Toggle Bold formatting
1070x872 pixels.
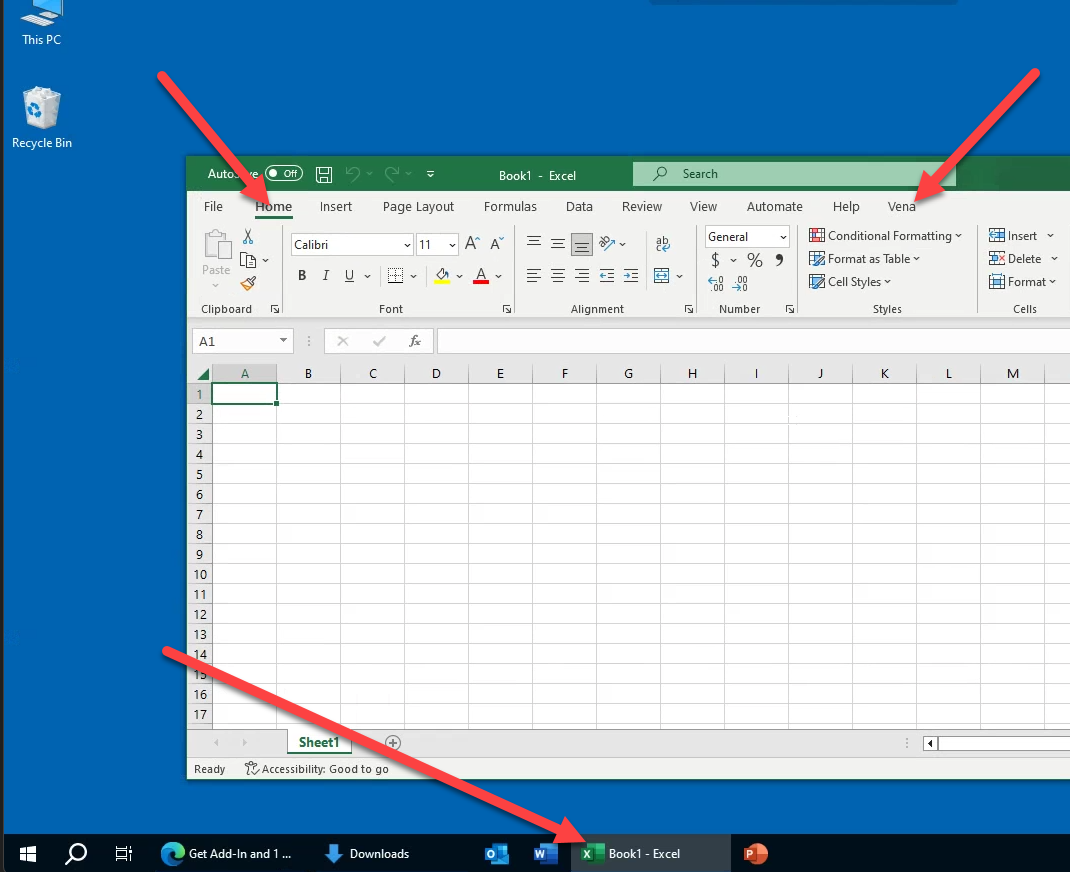pyautogui.click(x=302, y=276)
